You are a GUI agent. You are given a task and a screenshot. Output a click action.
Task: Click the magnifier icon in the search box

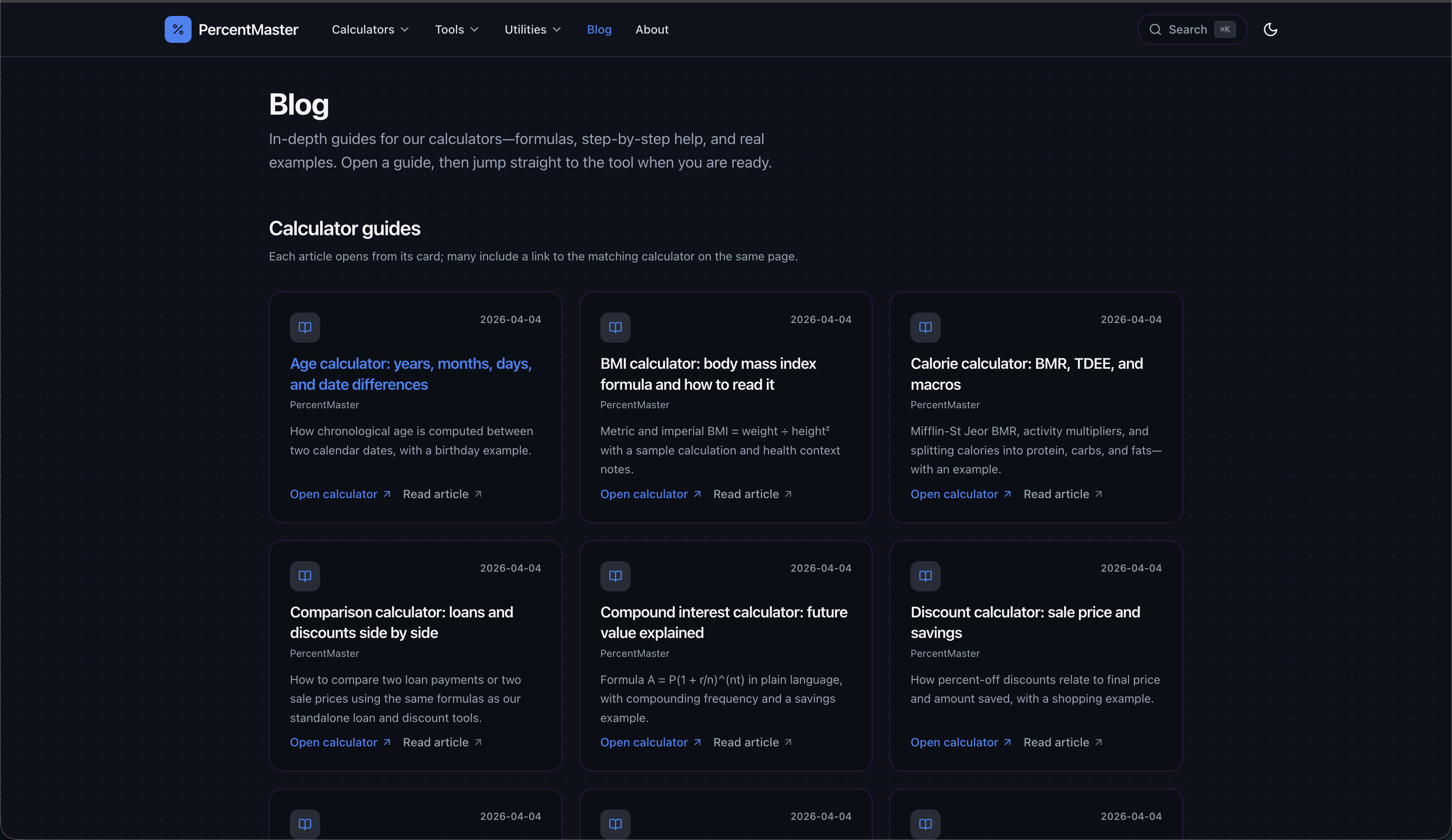1155,29
